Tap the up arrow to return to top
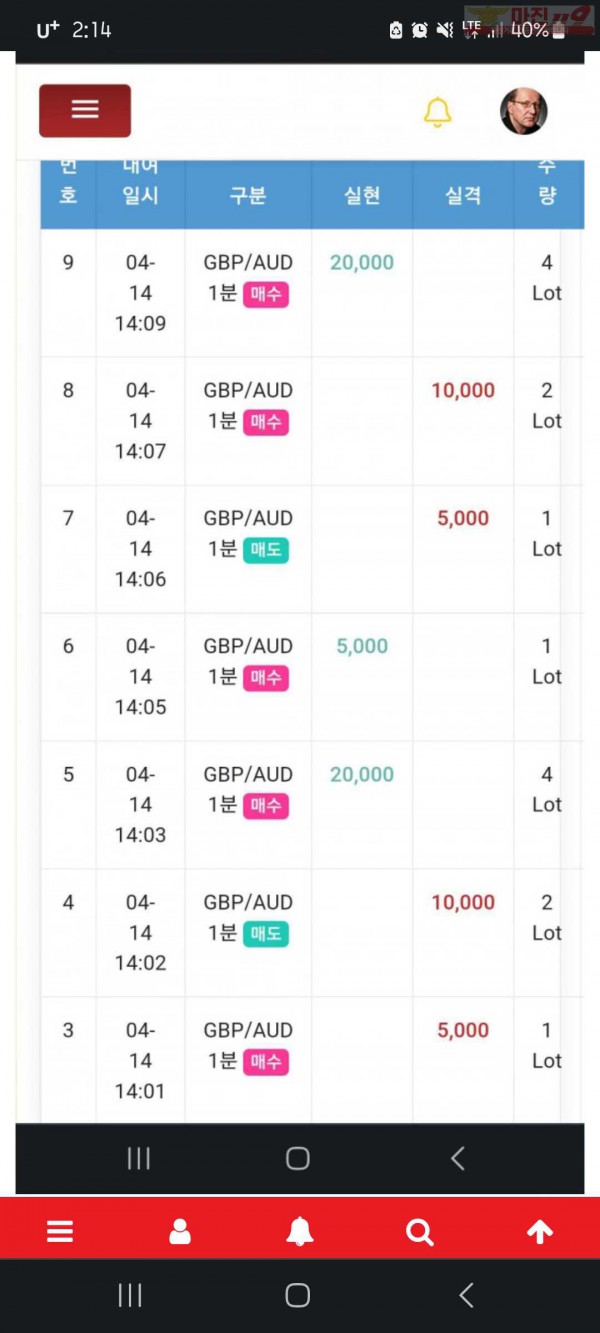This screenshot has width=600, height=1333. pos(540,1232)
